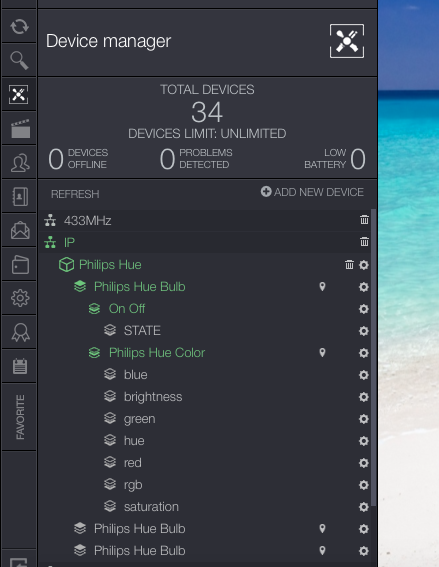Image resolution: width=439 pixels, height=567 pixels.
Task: Open settings gear for brightness channel
Action: (363, 397)
